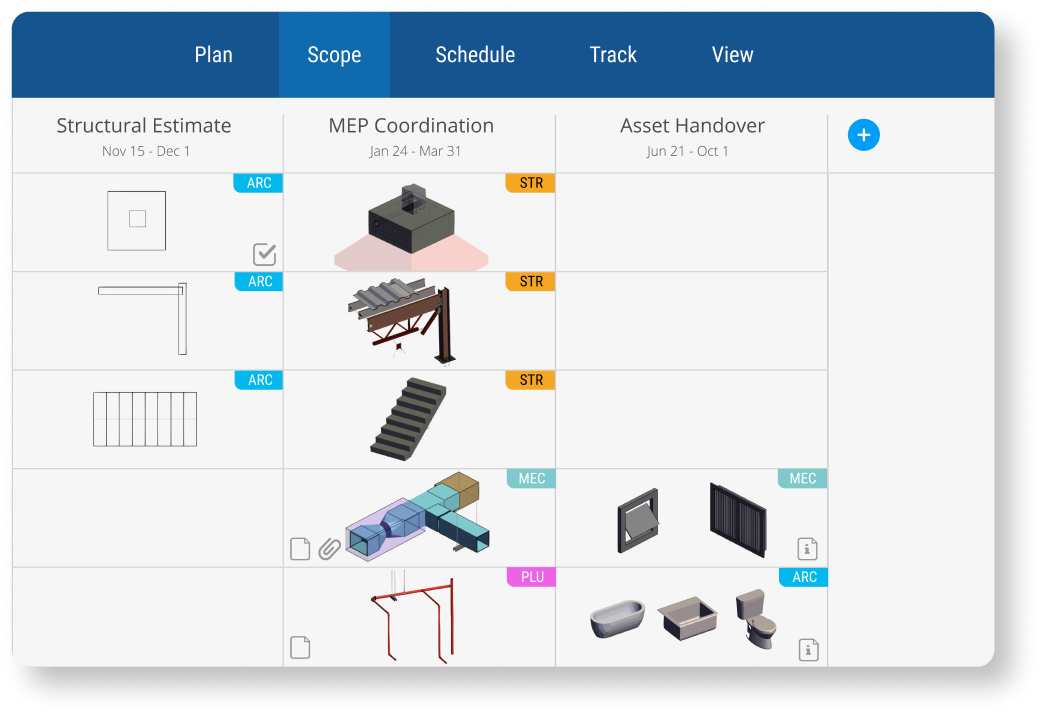Toggle the checkmark on the square slab cell
1042x715 pixels.
264,254
